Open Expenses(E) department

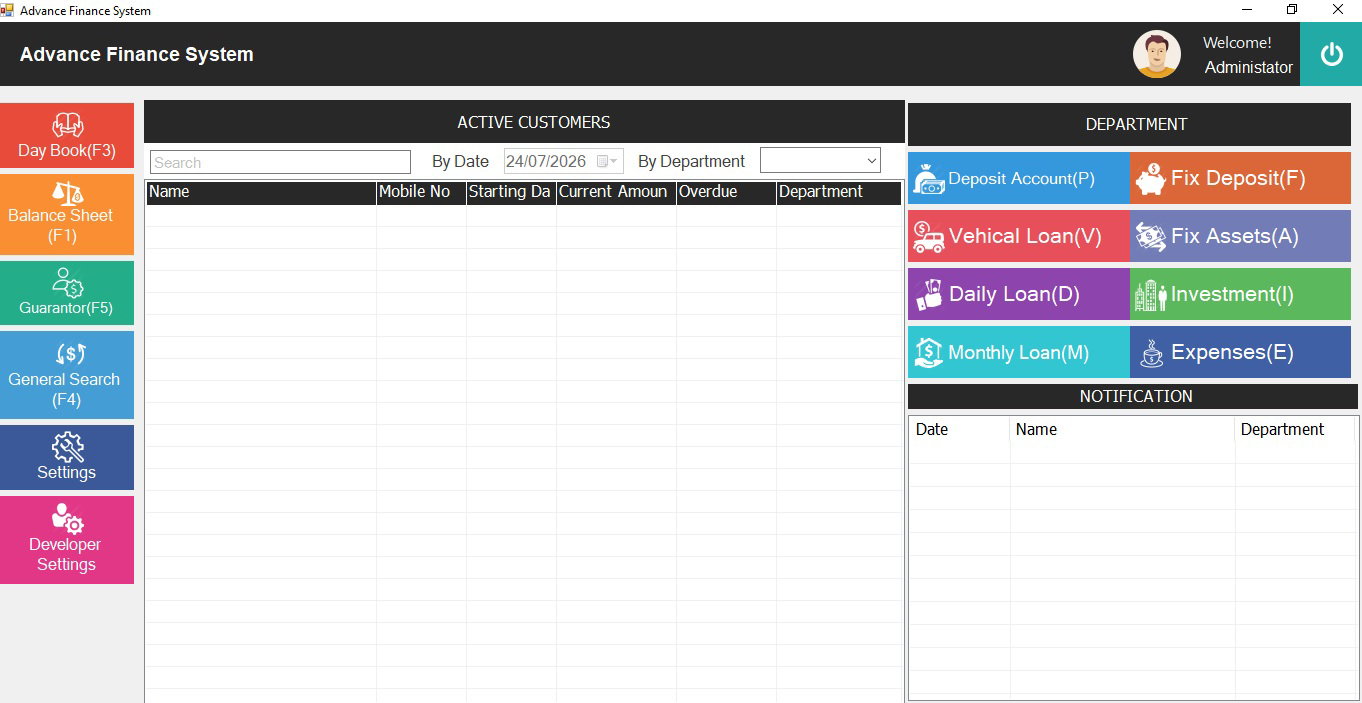pos(1240,353)
